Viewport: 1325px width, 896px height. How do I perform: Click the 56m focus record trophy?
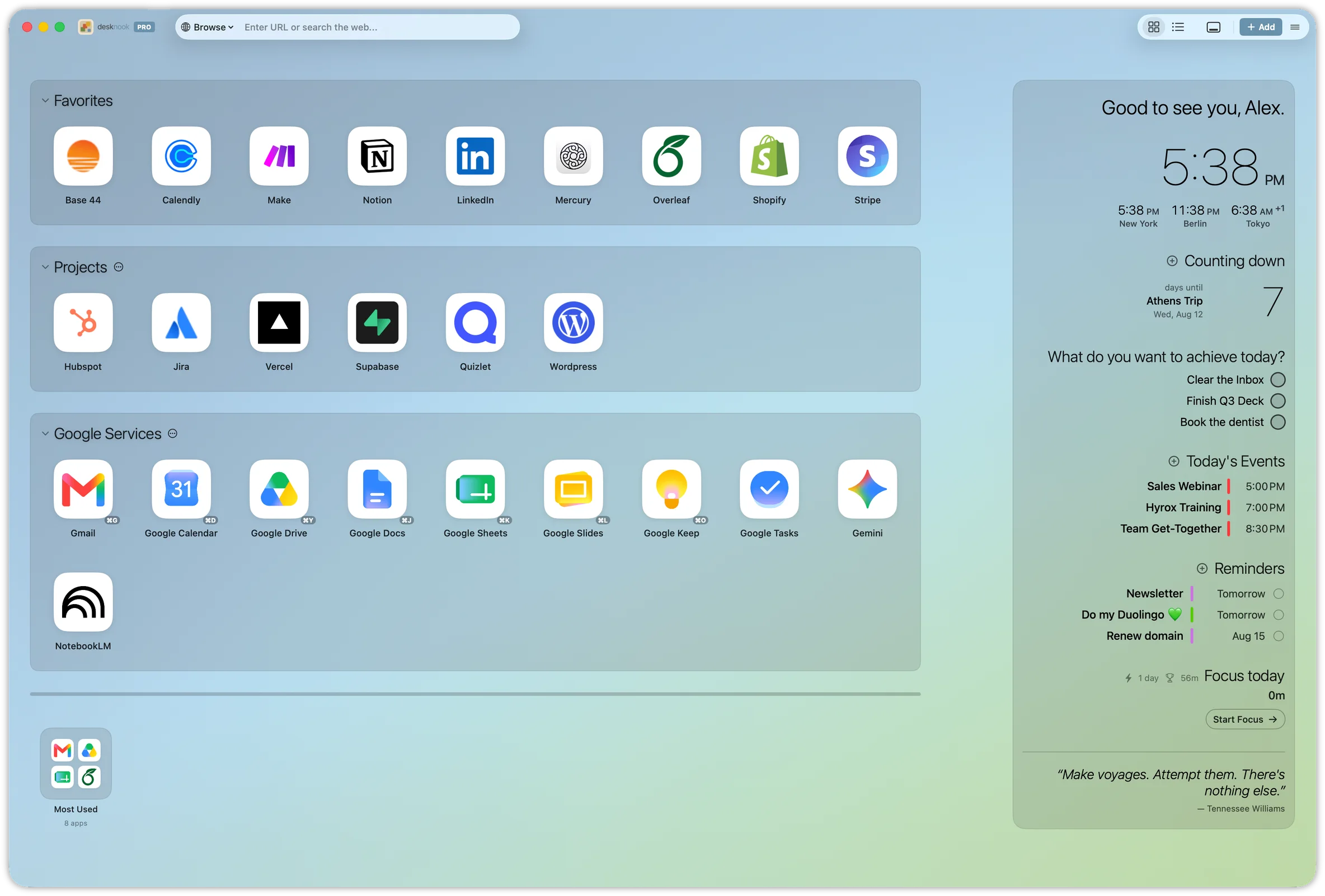[1182, 678]
